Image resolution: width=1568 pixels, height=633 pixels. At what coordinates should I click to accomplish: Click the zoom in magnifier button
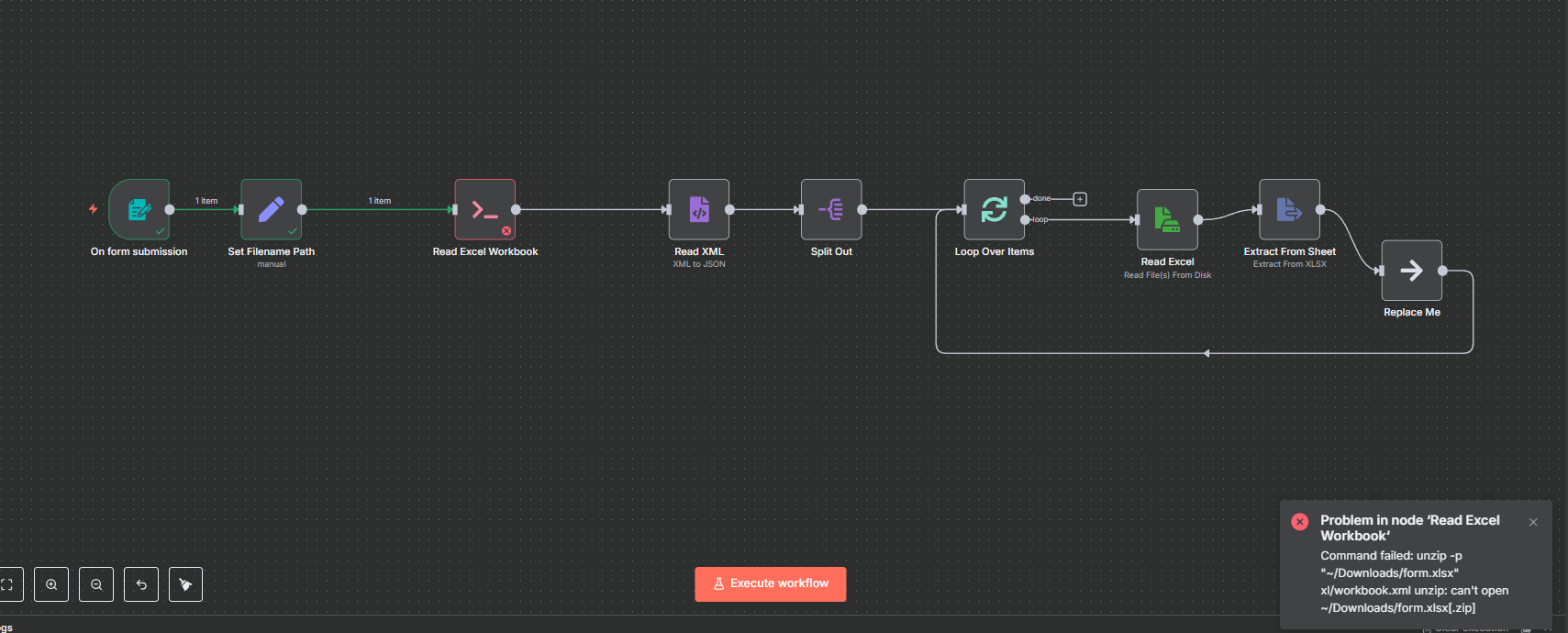(x=51, y=584)
